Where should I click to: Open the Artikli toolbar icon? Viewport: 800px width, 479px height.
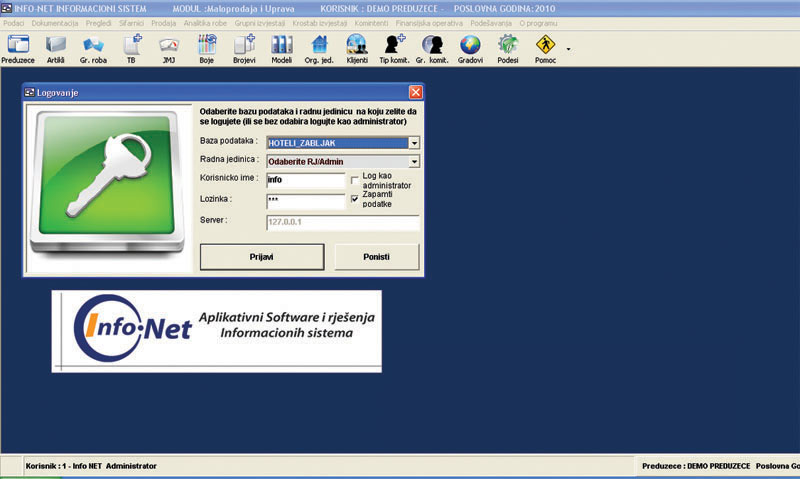click(56, 49)
